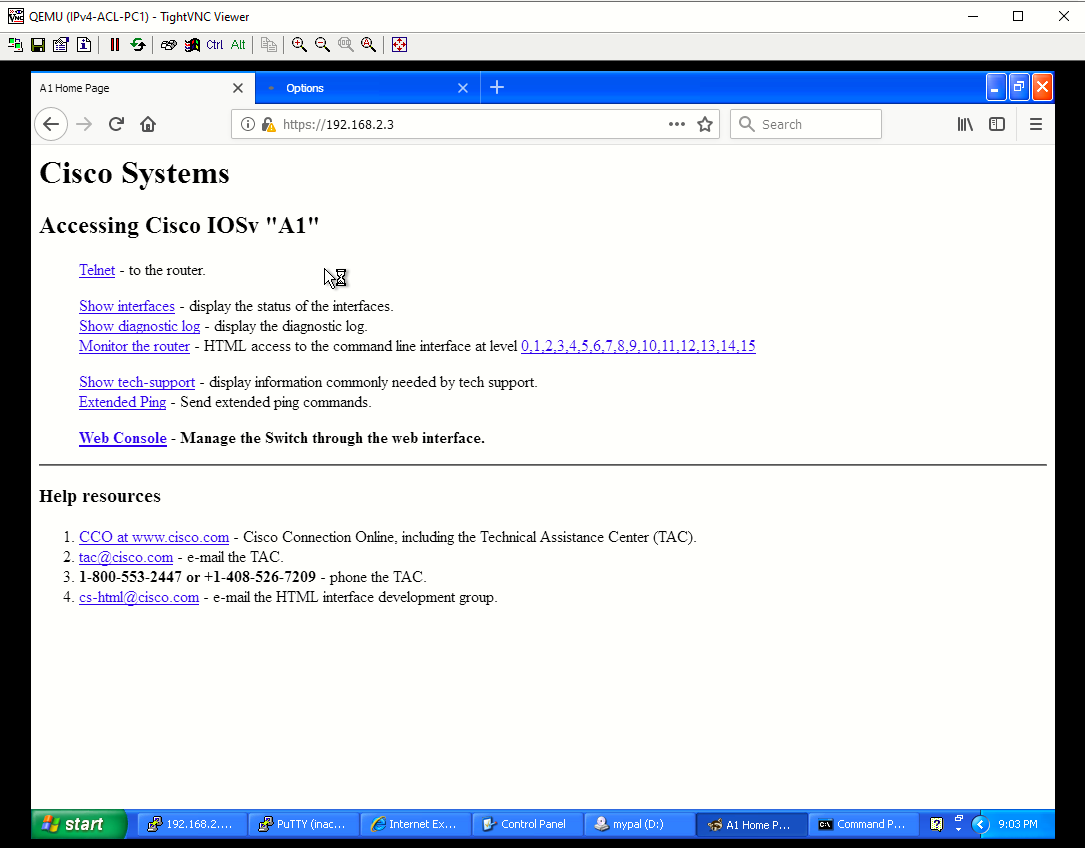Go to the browser home page

pos(148,124)
